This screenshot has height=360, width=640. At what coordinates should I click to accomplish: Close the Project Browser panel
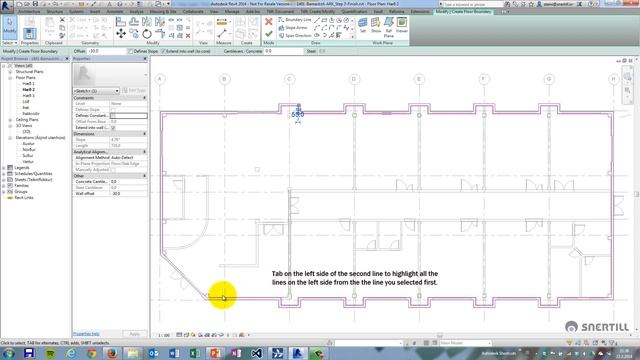pos(67,59)
